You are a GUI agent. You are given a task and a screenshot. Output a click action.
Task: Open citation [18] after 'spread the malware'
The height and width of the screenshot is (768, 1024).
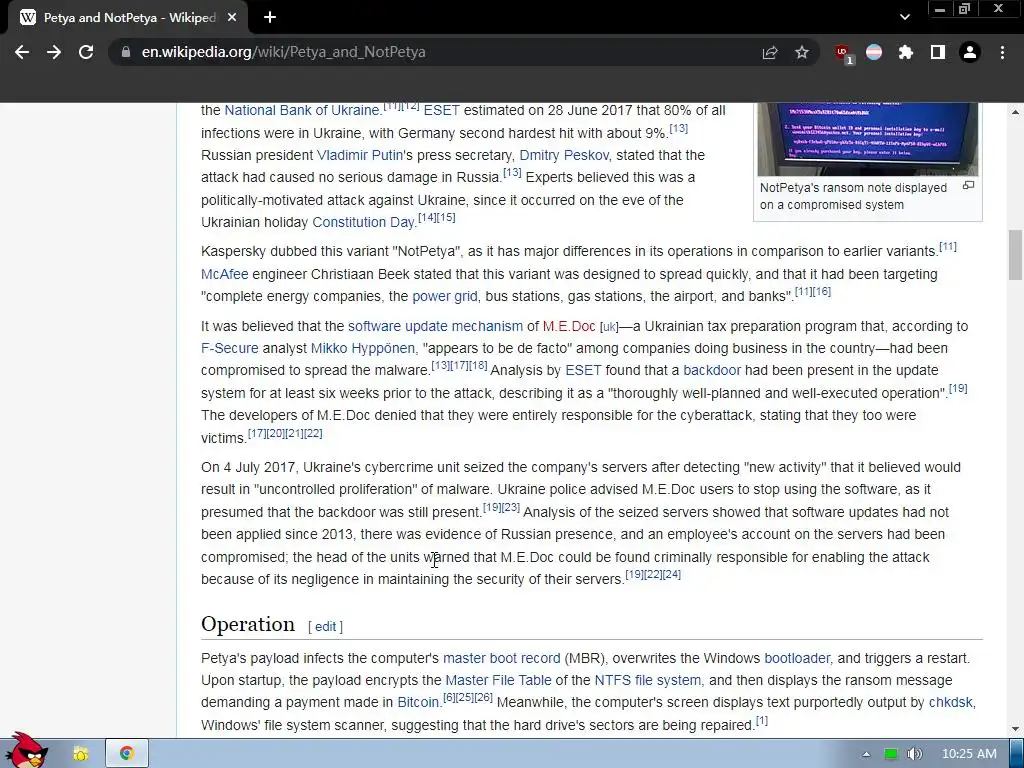[478, 366]
